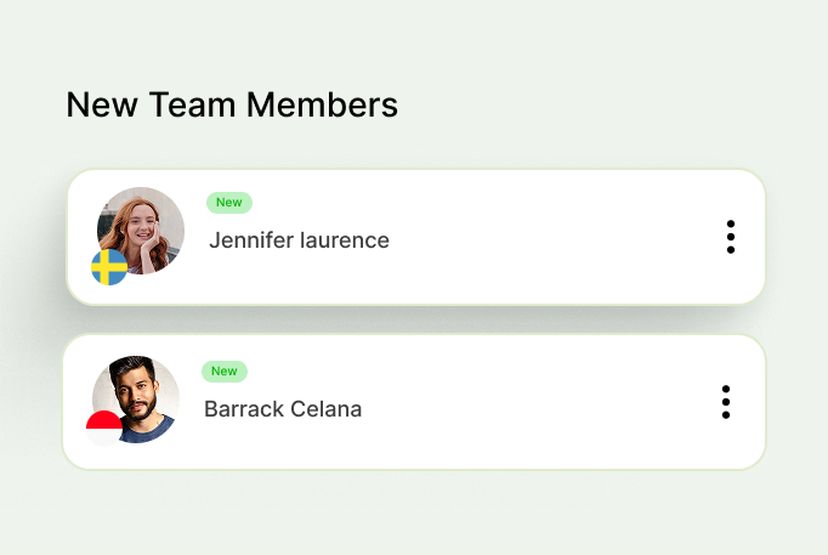Click the surname "laurence" in the top card

click(x=344, y=240)
